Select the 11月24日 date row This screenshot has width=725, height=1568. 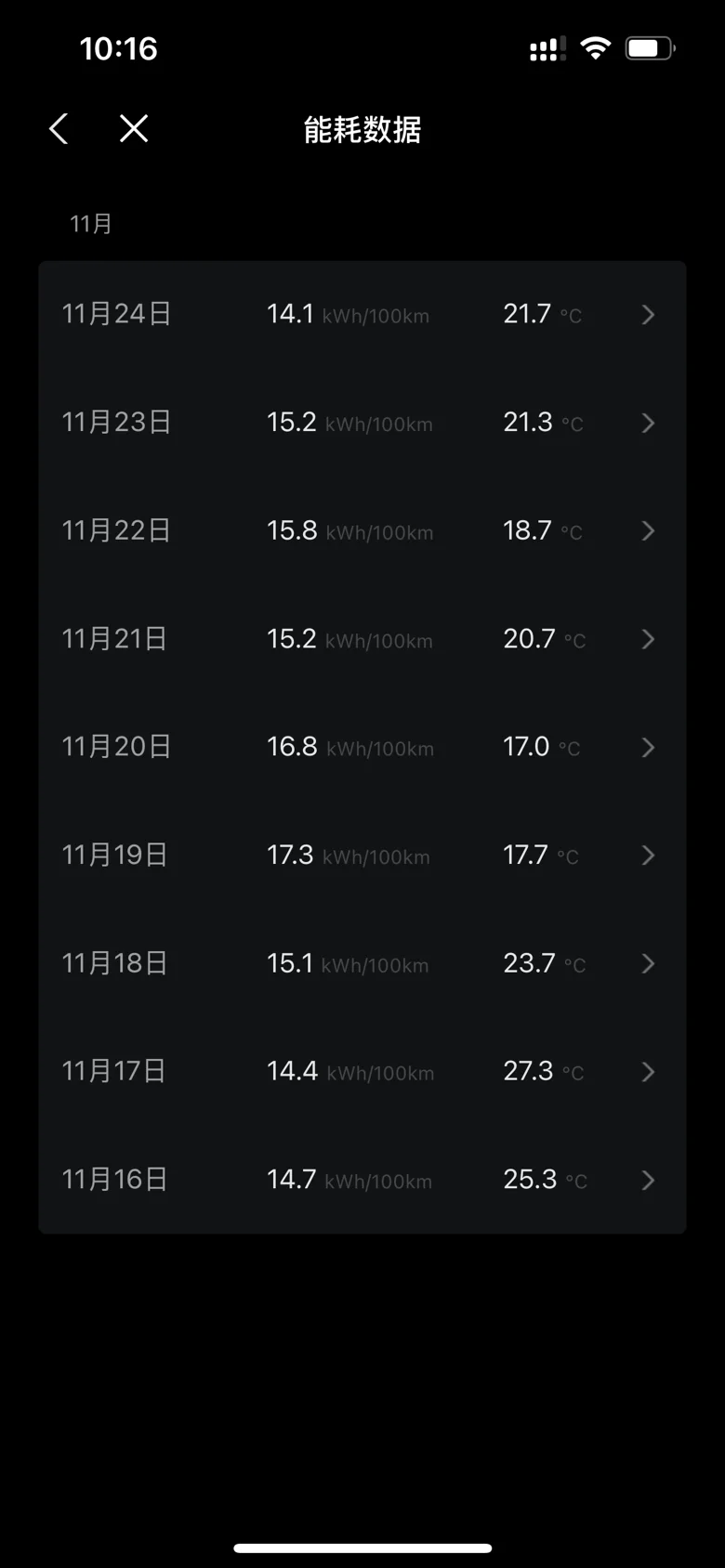pos(362,315)
